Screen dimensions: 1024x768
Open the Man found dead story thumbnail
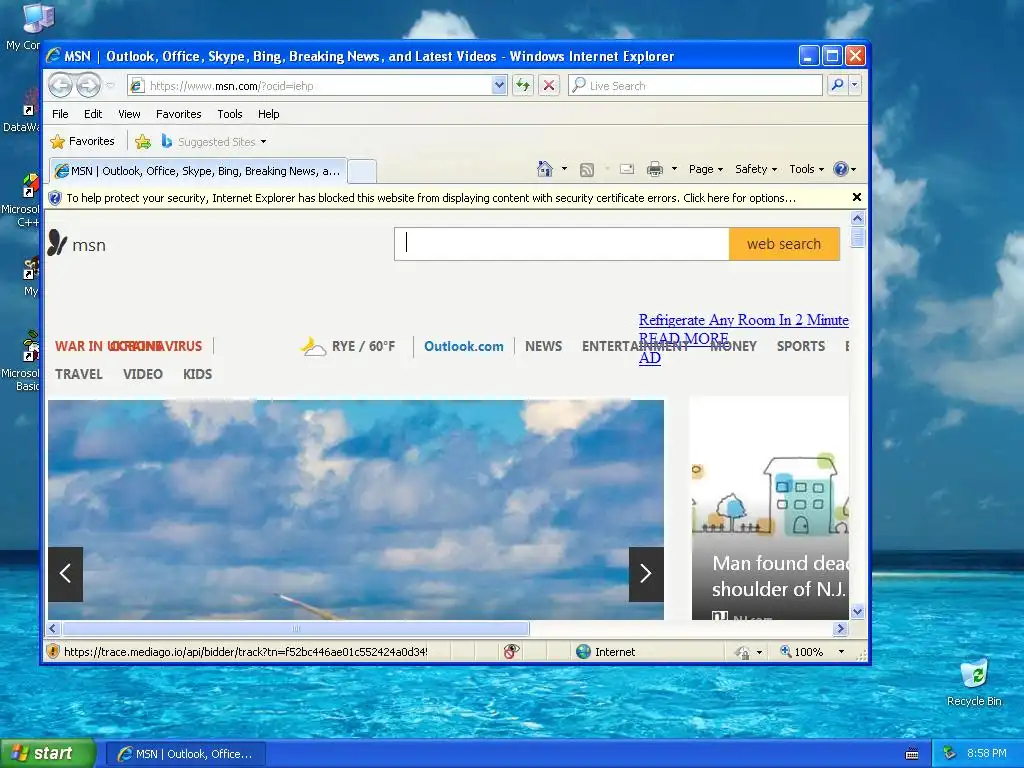point(770,509)
